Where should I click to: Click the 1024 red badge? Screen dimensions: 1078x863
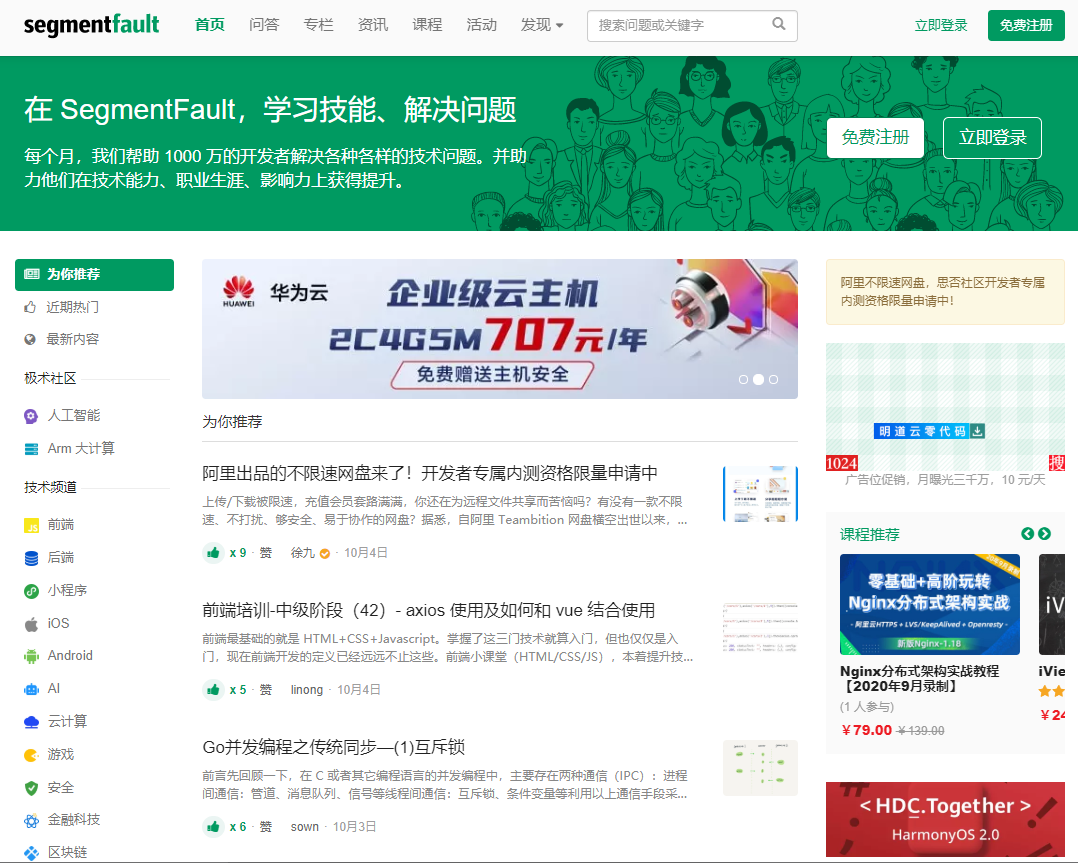tap(842, 463)
